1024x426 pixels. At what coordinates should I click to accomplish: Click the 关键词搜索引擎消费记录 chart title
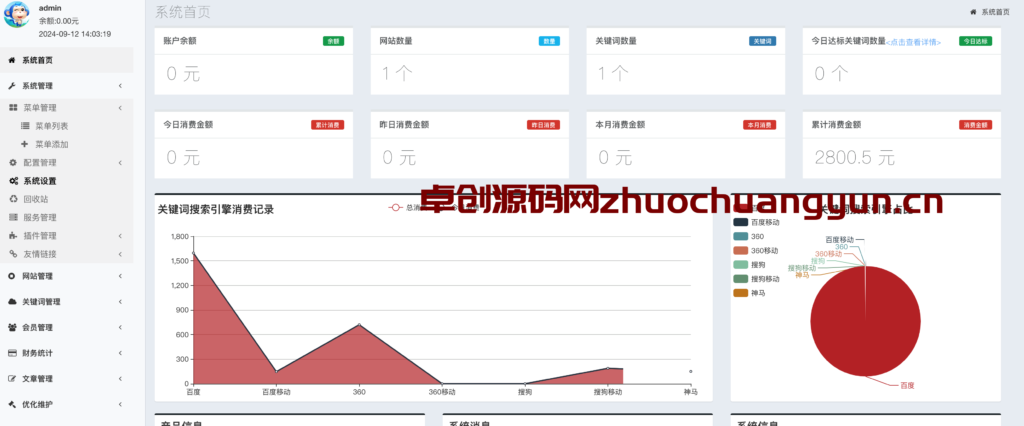pos(216,210)
